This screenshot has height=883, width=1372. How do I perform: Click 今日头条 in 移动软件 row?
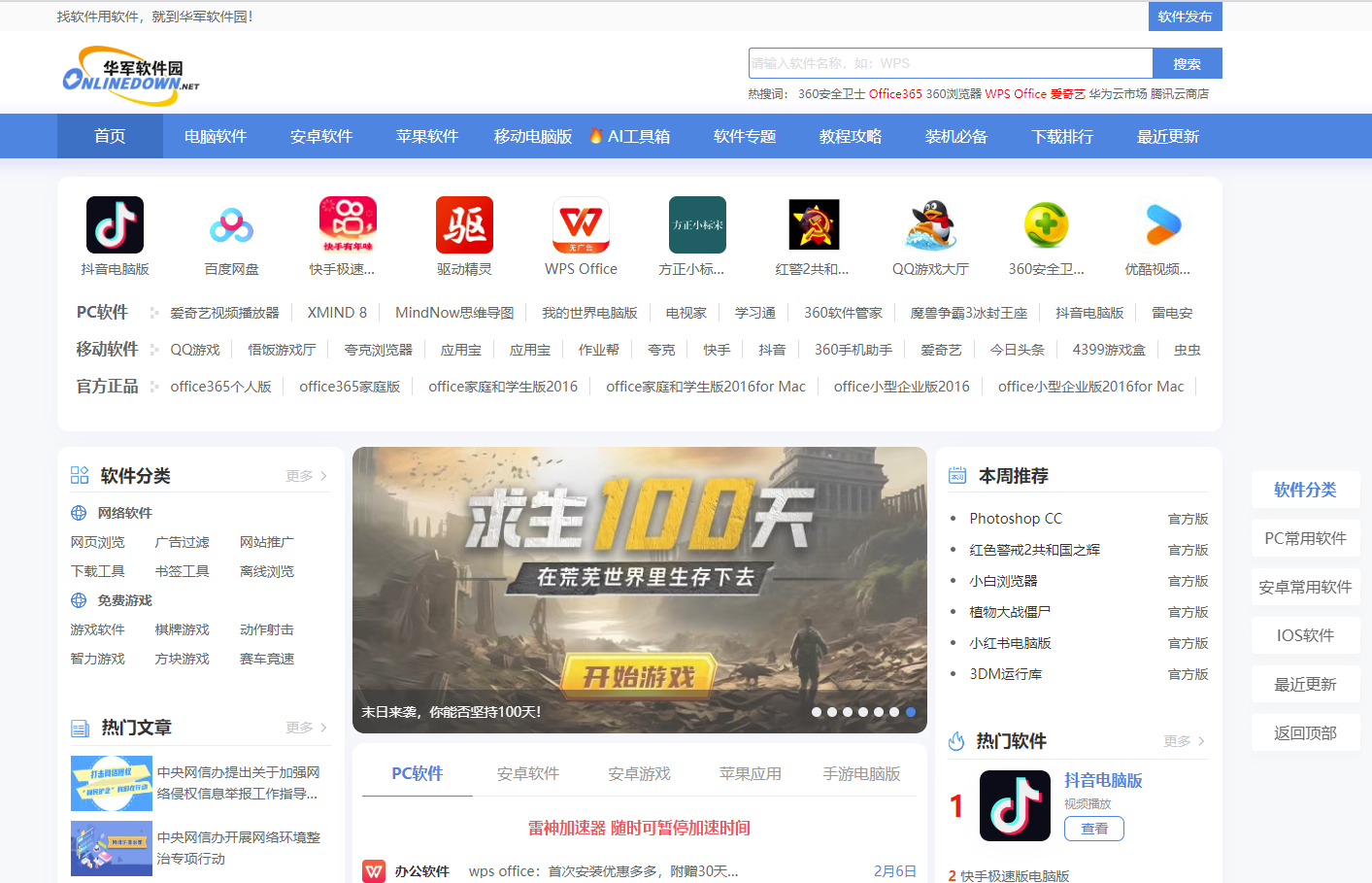(x=1017, y=350)
